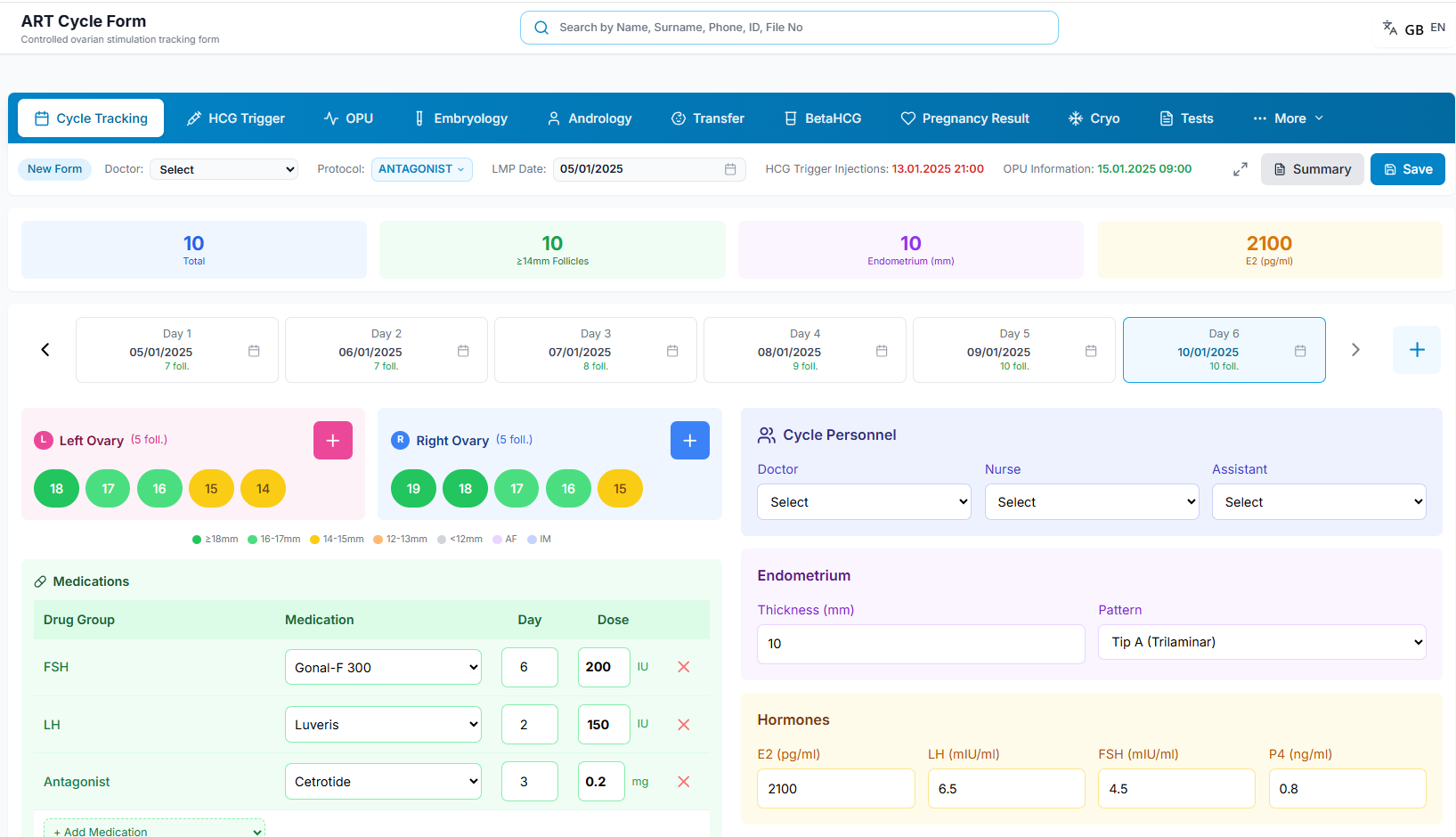Switch to the Embryology tab
The height and width of the screenshot is (837, 1456).
coord(461,118)
